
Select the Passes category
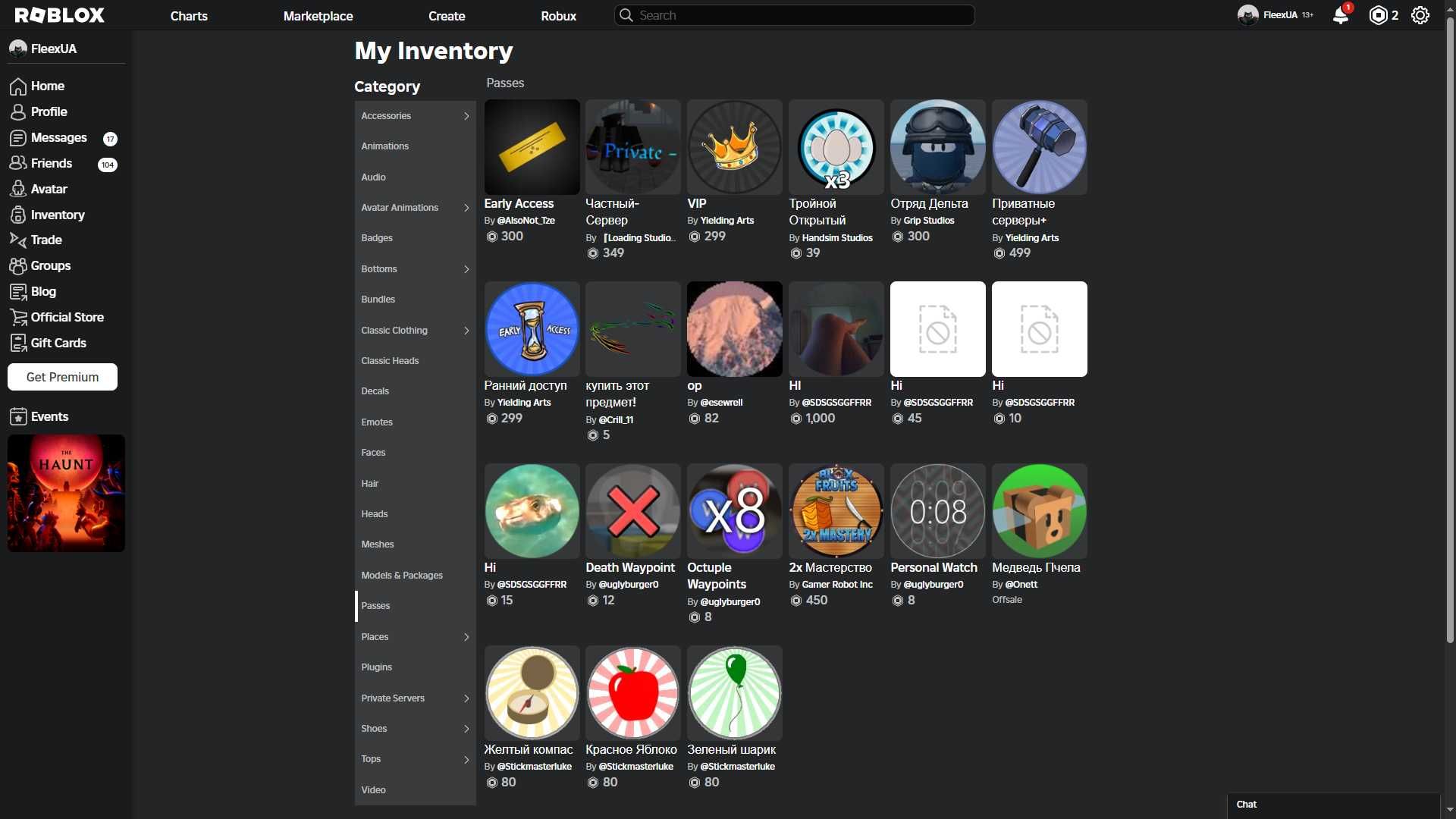coord(416,606)
